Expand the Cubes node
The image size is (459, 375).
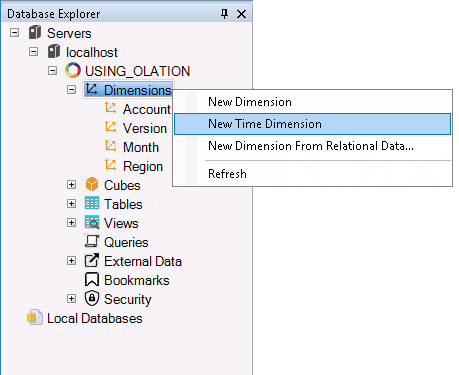click(71, 185)
